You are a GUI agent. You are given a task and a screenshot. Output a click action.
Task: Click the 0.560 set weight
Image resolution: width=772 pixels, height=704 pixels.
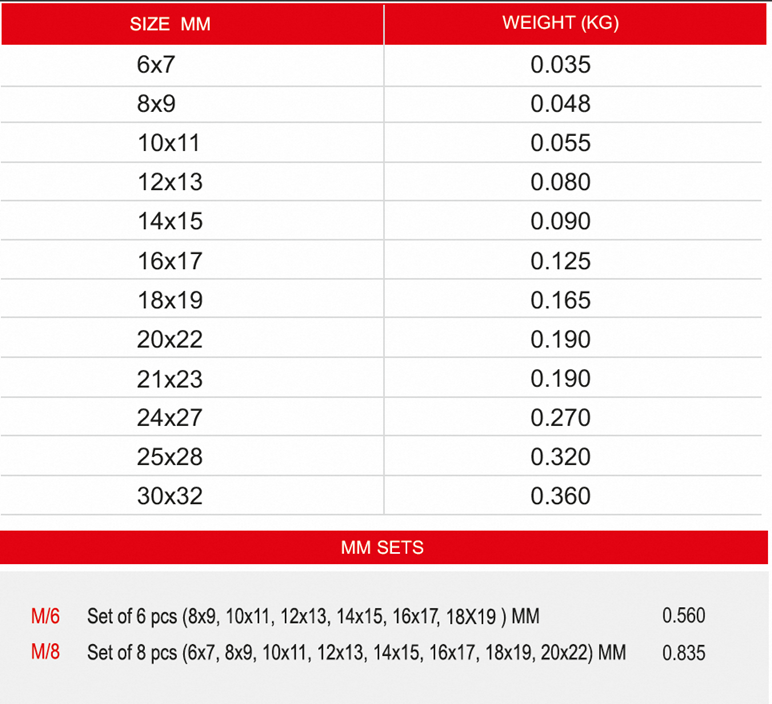(x=684, y=616)
